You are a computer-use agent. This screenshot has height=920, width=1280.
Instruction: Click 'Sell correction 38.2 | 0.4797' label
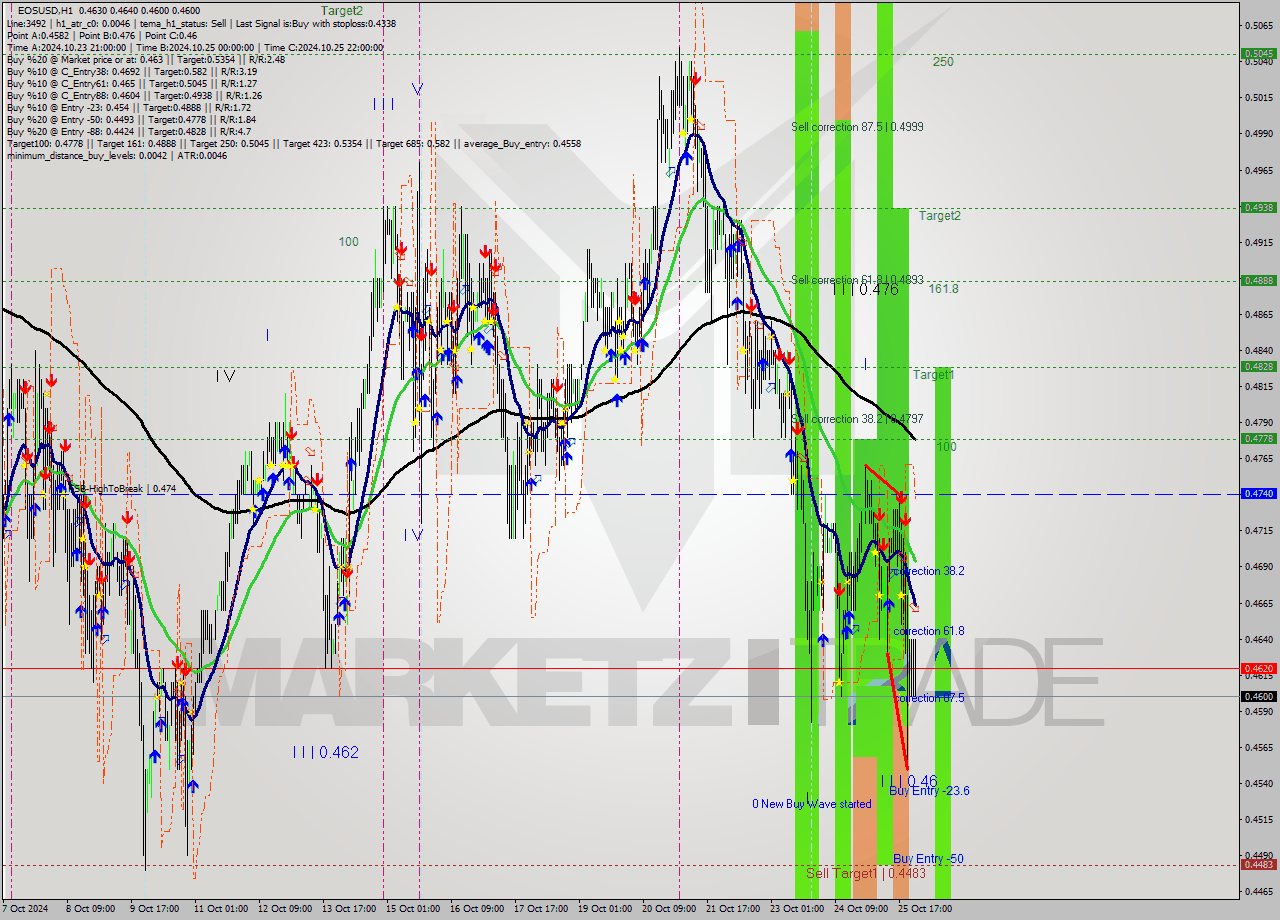[x=857, y=419]
